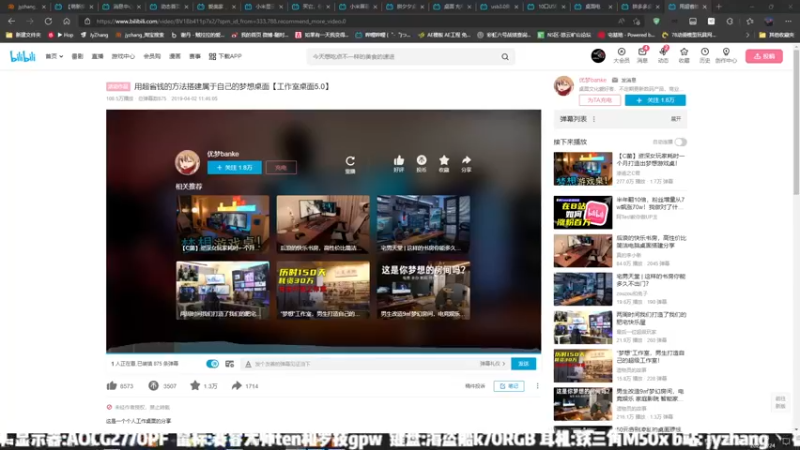The width and height of the screenshot is (800, 450).
Task: Click 关注 1.6万 button in player overlay
Action: 235,167
